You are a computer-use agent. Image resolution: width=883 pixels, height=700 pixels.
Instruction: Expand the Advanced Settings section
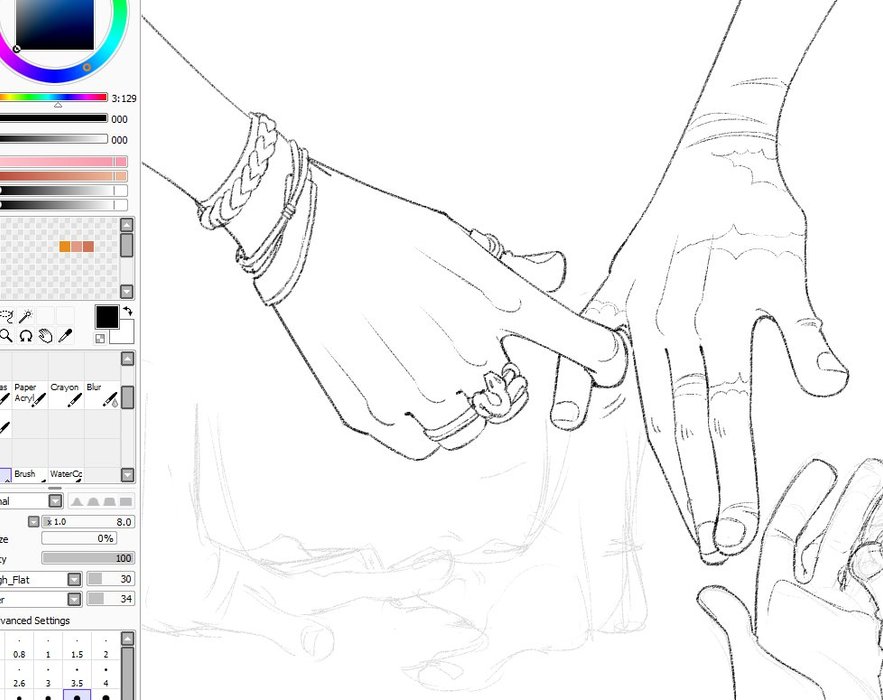[x=35, y=621]
